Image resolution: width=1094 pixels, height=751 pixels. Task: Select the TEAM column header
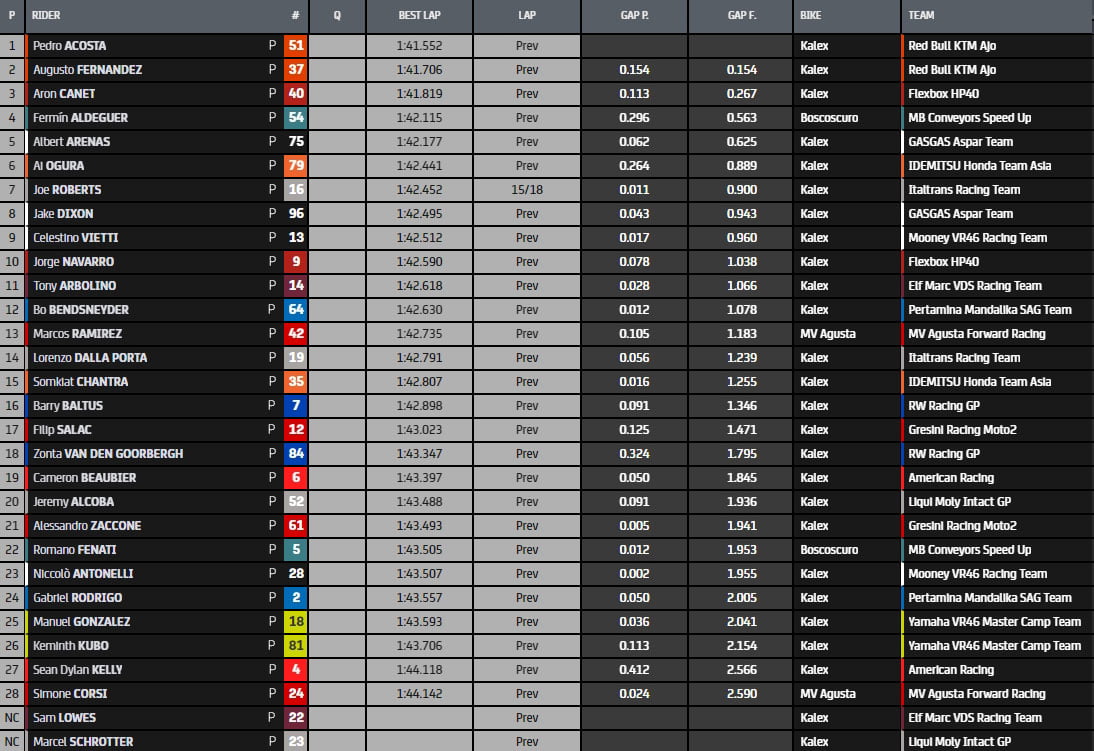pos(921,16)
